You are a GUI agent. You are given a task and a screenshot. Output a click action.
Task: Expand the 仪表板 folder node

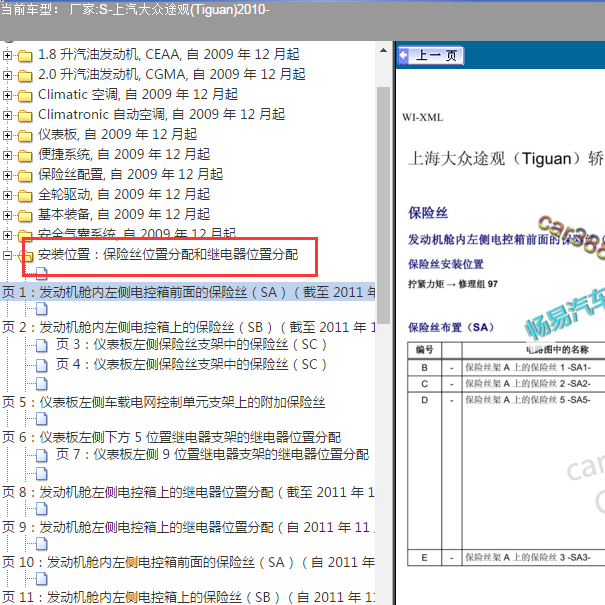pyautogui.click(x=7, y=135)
